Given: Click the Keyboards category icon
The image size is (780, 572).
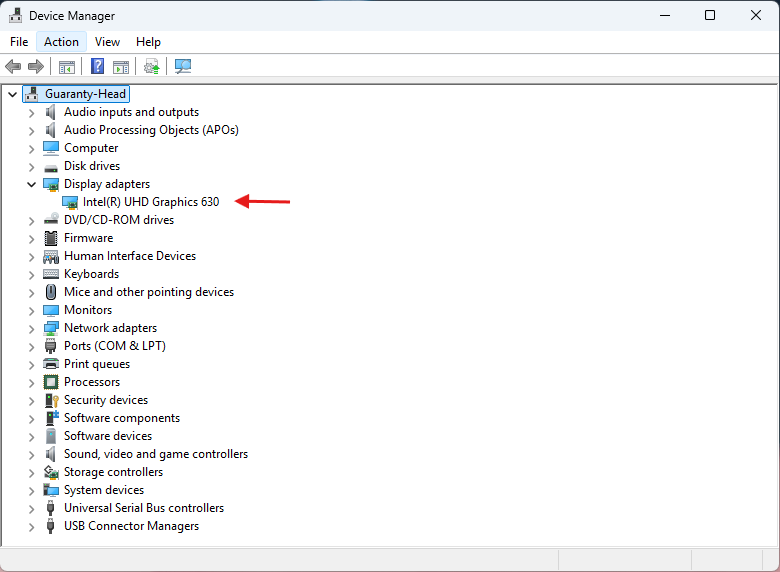Looking at the screenshot, I should tap(51, 274).
